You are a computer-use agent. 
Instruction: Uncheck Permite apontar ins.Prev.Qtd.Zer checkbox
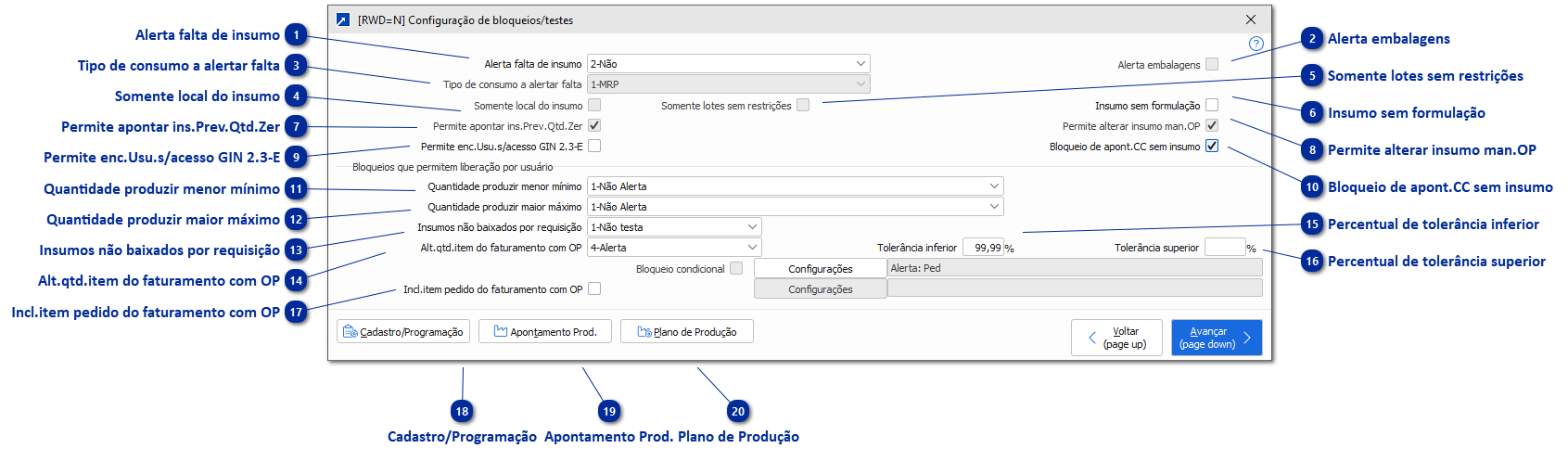[x=594, y=125]
